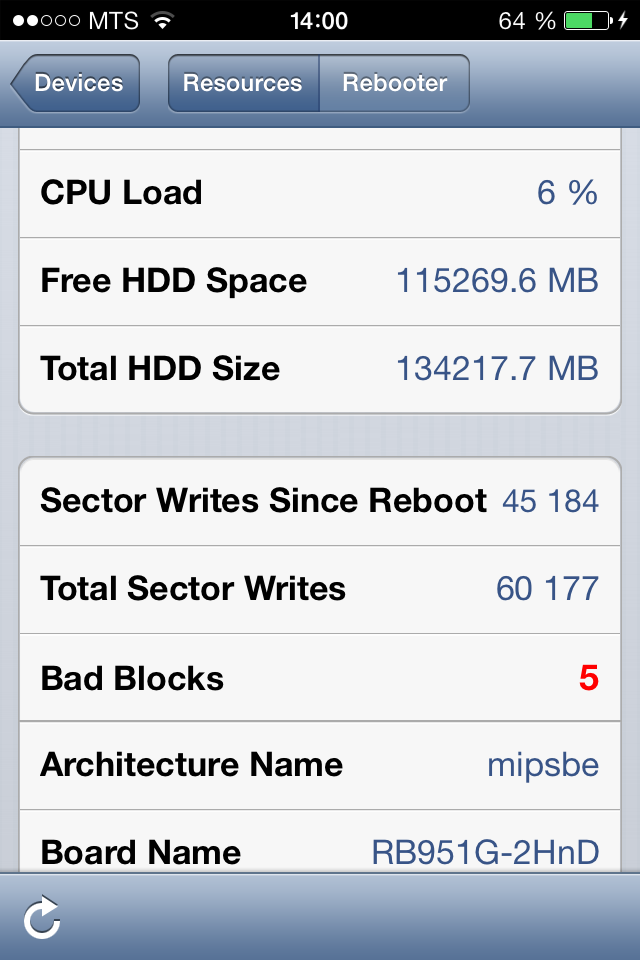640x960 pixels.
Task: Select the Free HDD Space row
Action: (320, 282)
